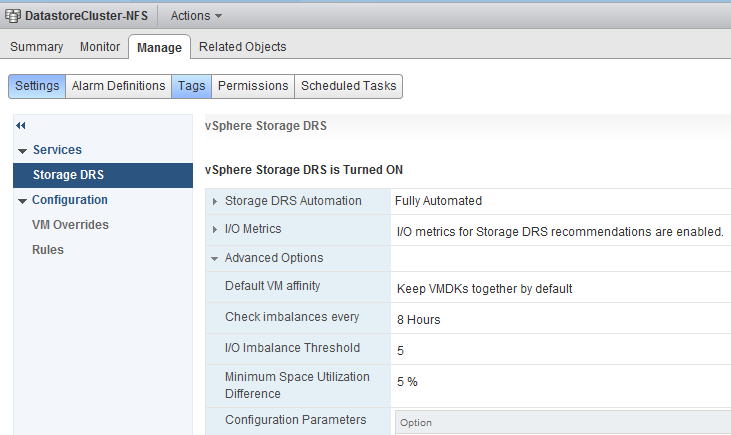Collapse the Services section arrow

(22, 151)
